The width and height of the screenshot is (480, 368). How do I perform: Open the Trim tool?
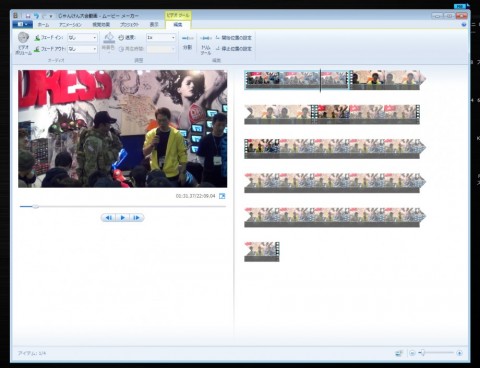[206, 44]
